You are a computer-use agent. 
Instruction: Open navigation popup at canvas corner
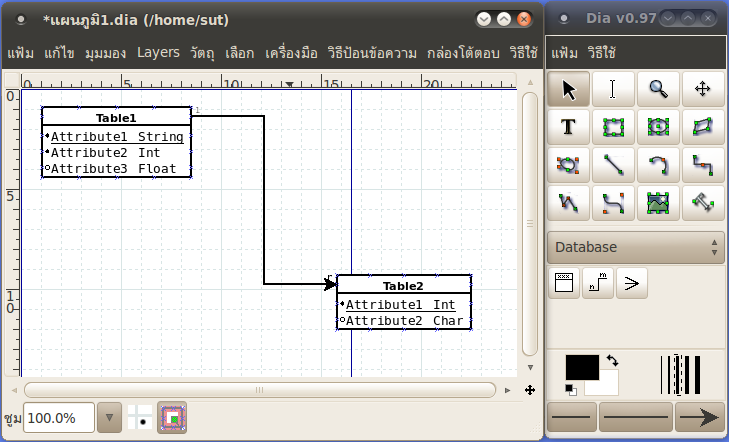pos(530,390)
